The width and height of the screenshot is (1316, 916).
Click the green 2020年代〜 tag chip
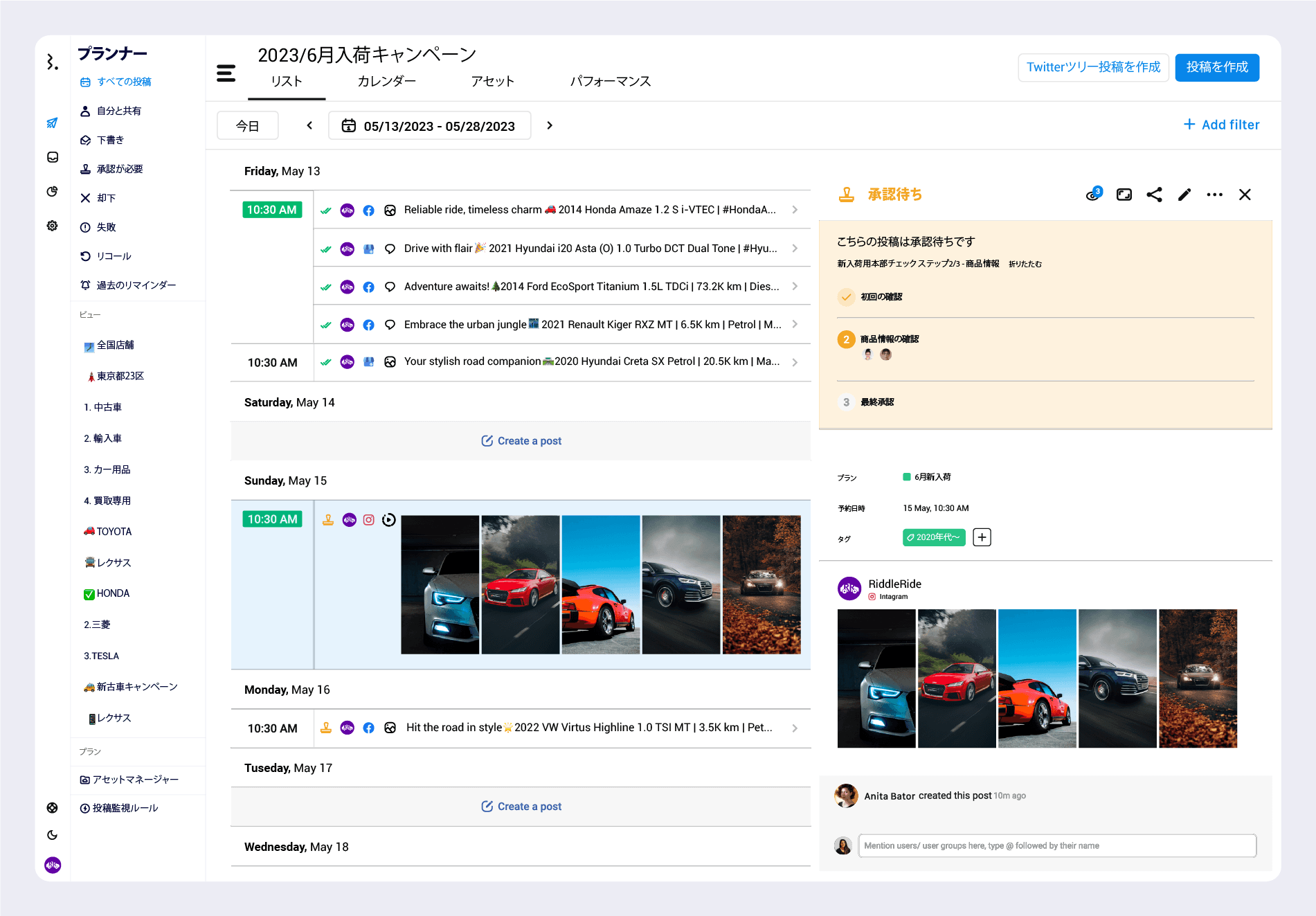[x=933, y=537]
